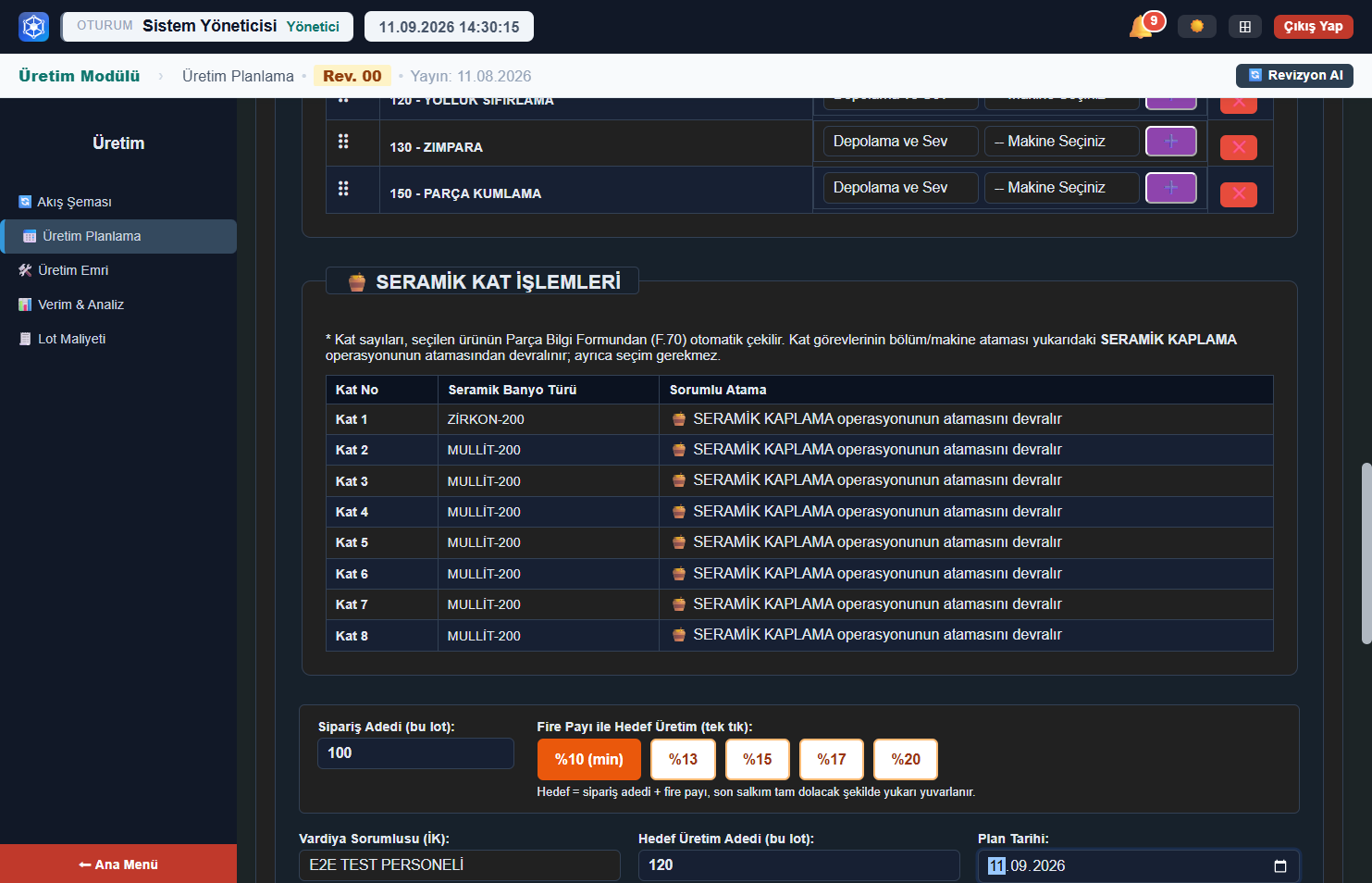Screen dimensions: 1372x883
Task: Click the SERAMİK KAT İŞLEMLERİ section header icon
Action: tap(356, 282)
